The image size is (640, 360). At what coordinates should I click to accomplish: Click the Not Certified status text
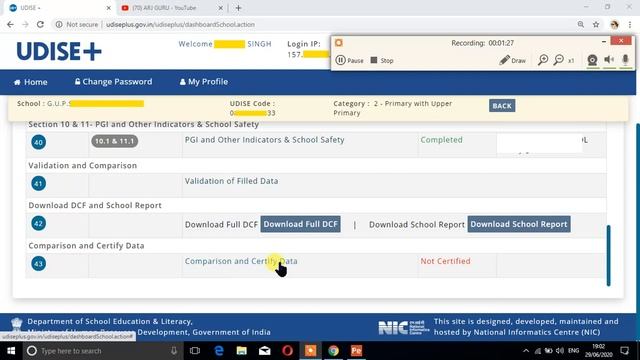pyautogui.click(x=445, y=261)
